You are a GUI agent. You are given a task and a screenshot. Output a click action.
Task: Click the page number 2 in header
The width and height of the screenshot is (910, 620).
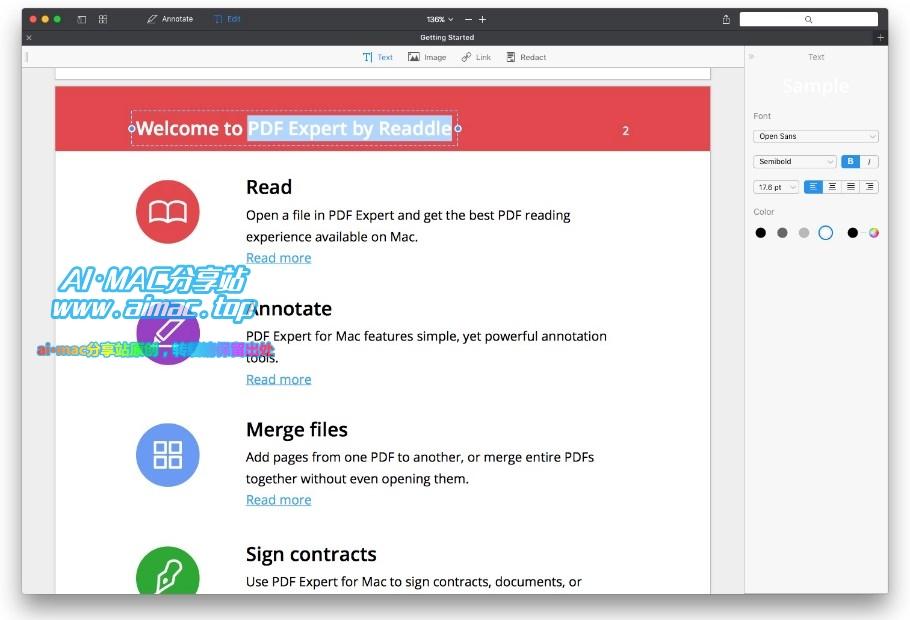[626, 131]
